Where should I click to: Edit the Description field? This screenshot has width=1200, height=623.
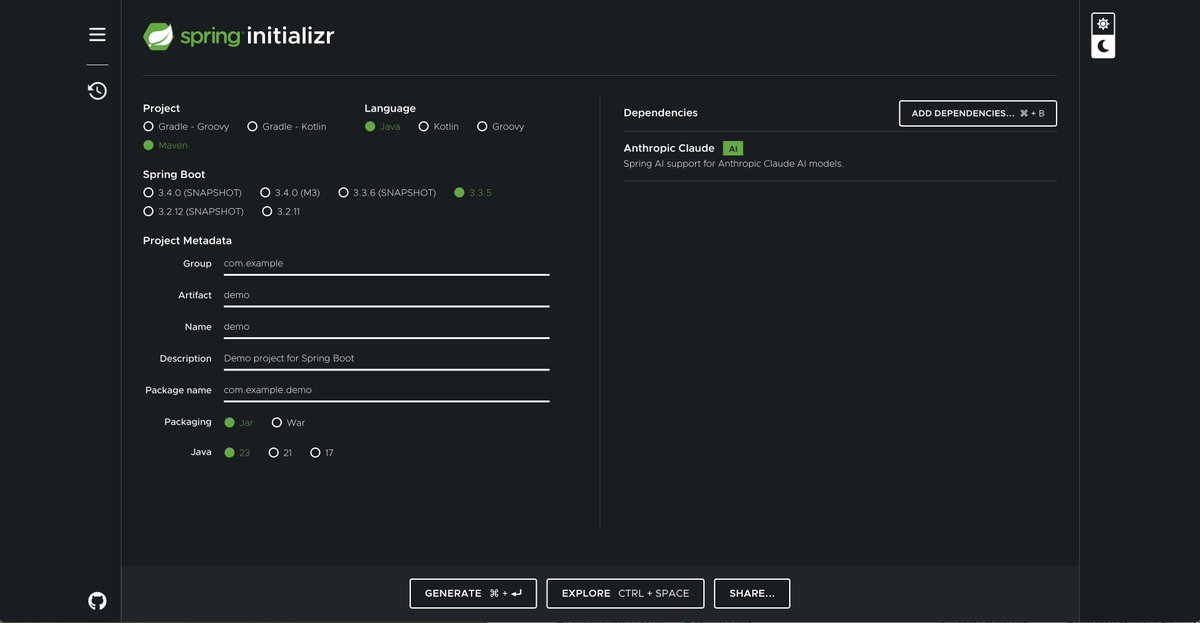point(386,359)
